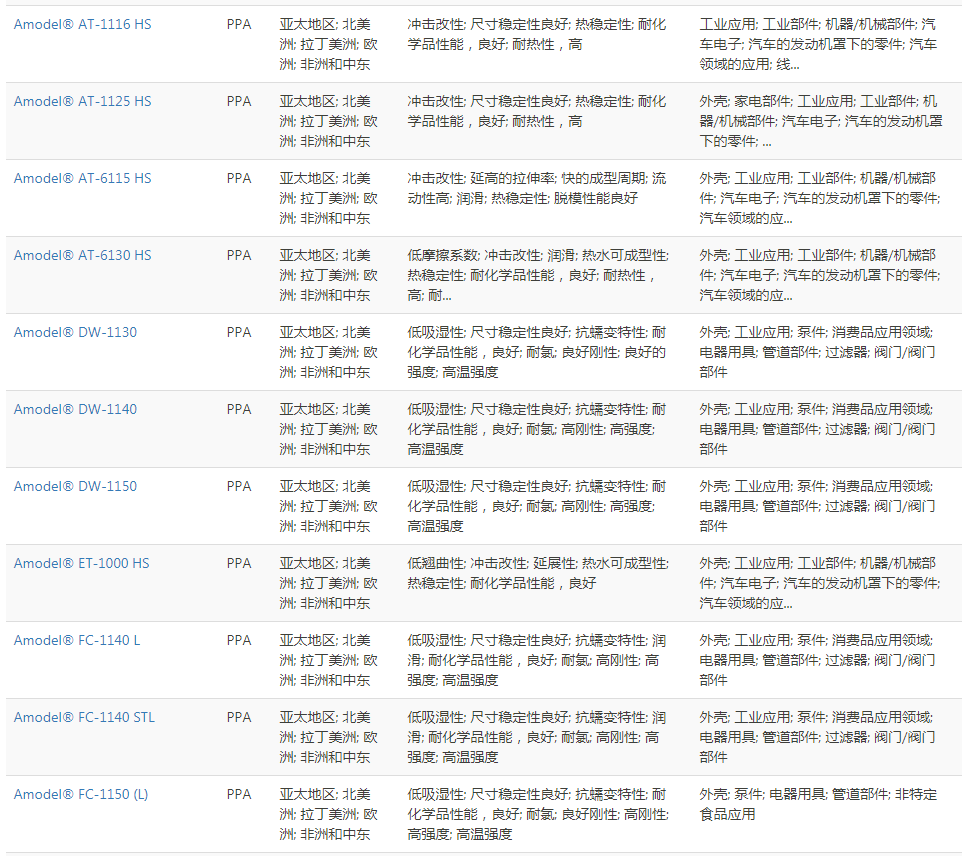The image size is (962, 856).
Task: Open the Amodel® AT-1116 HS product link
Action: click(82, 25)
